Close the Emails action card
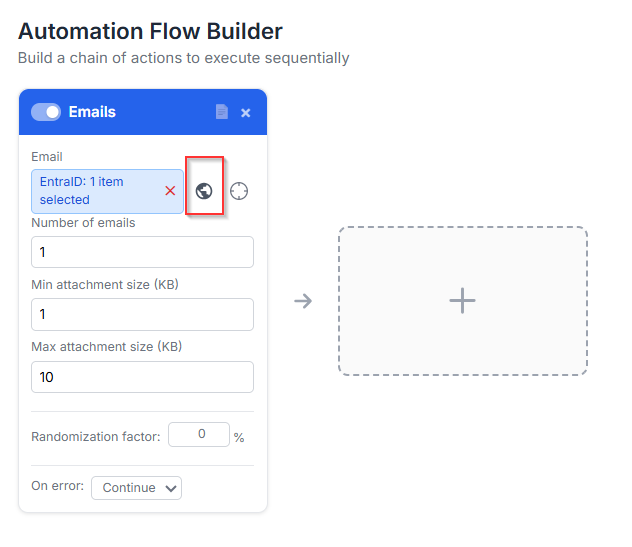The width and height of the screenshot is (632, 547). point(246,113)
